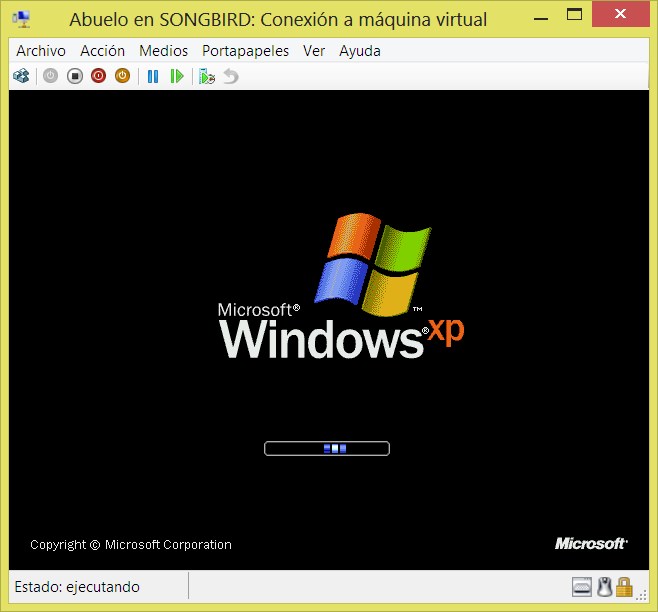Screen dimensions: 658x612
Task: Click the mouse status icon
Action: coord(605,587)
